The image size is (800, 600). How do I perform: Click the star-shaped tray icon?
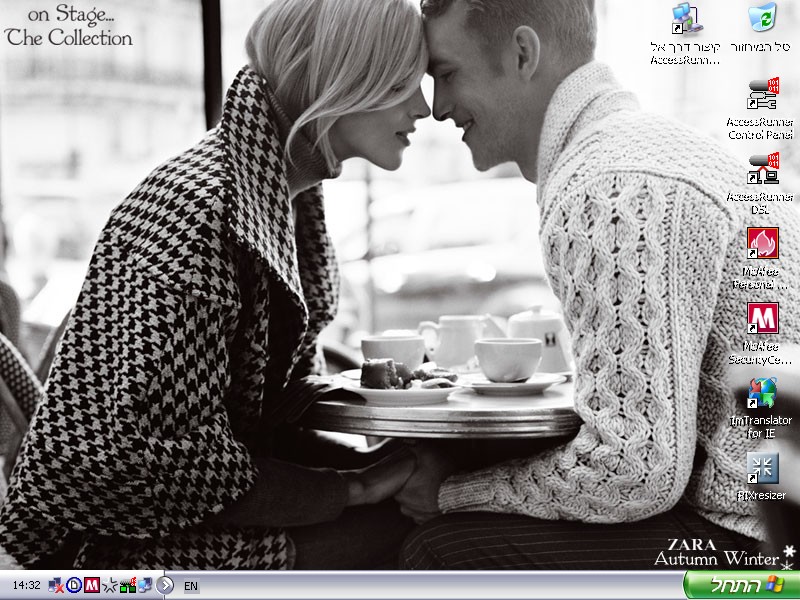110,585
